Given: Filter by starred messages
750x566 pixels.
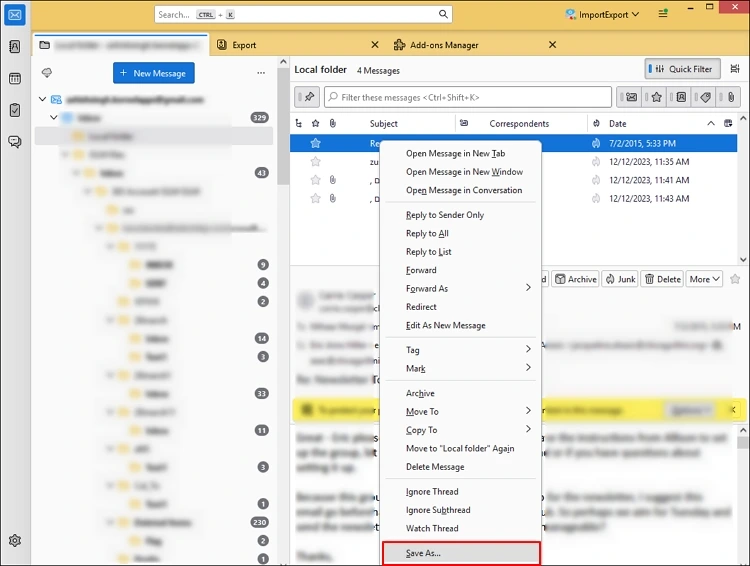Looking at the screenshot, I should pyautogui.click(x=655, y=97).
